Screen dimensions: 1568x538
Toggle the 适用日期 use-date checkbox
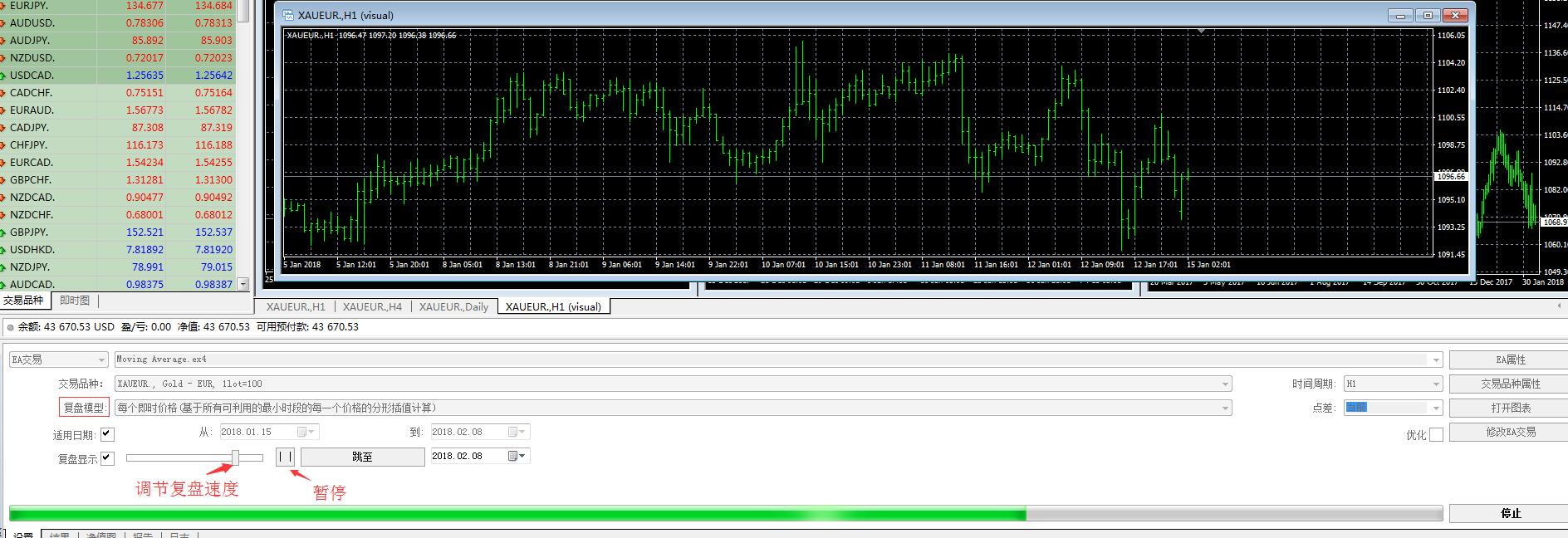[107, 434]
